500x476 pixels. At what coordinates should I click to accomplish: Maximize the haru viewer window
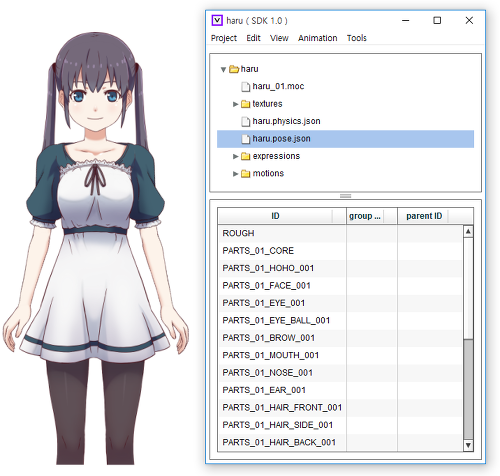[437, 21]
